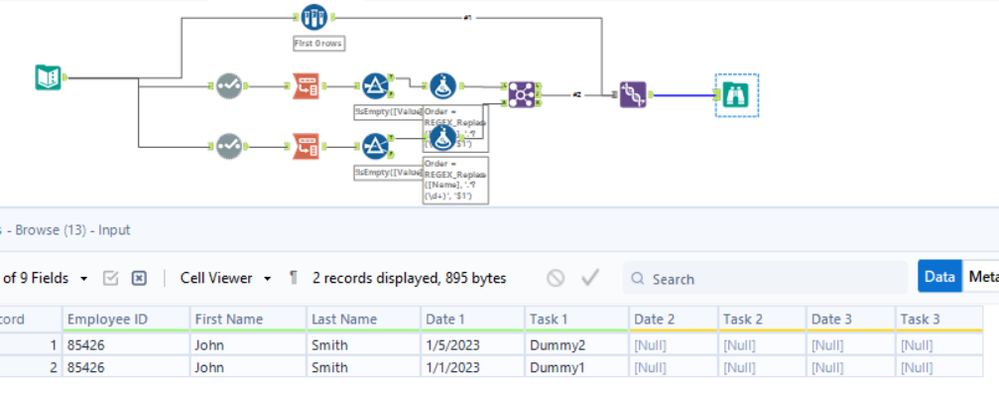Select Employee ID 85426 in record 2
This screenshot has height=395, width=999.
126,368
